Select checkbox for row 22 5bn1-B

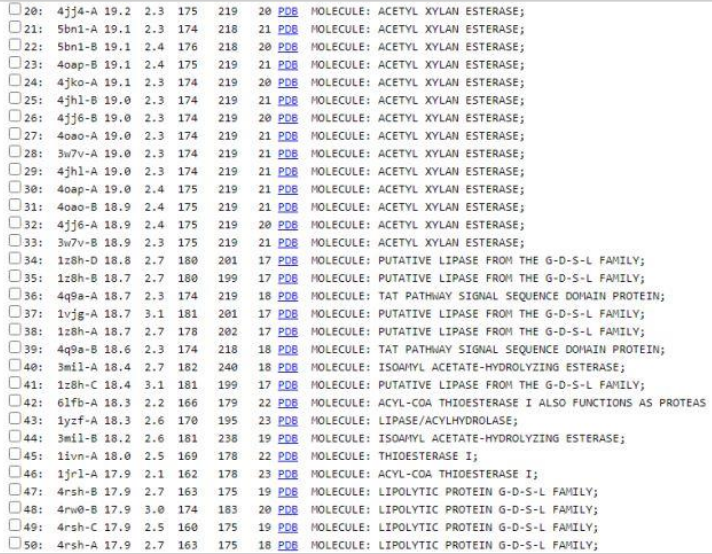[13, 47]
